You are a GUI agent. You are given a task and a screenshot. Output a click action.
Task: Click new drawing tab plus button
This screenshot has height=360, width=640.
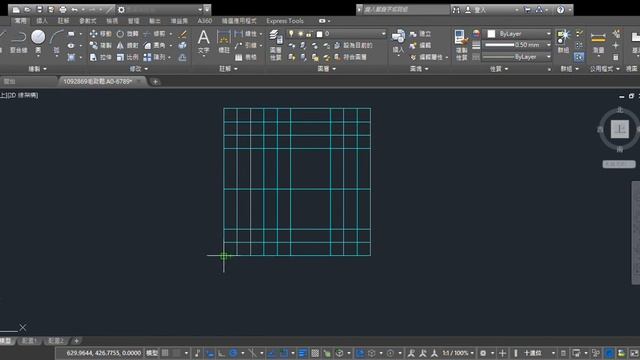155,82
